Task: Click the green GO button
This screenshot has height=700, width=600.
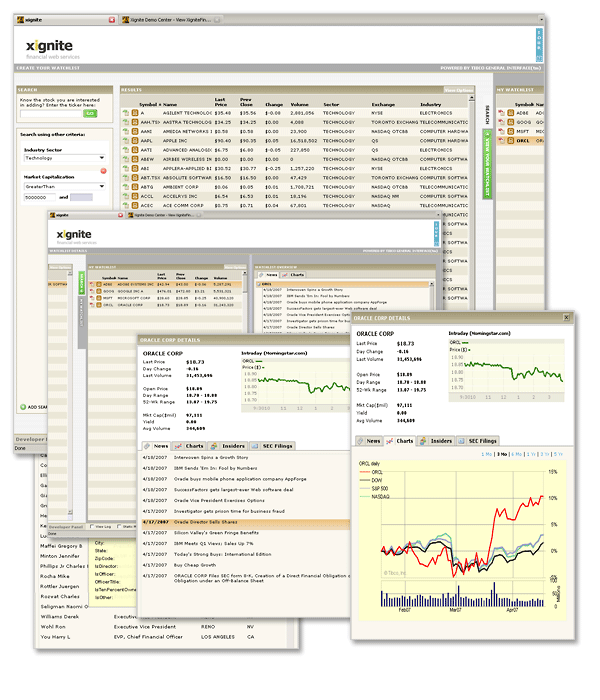Action: tap(90, 113)
